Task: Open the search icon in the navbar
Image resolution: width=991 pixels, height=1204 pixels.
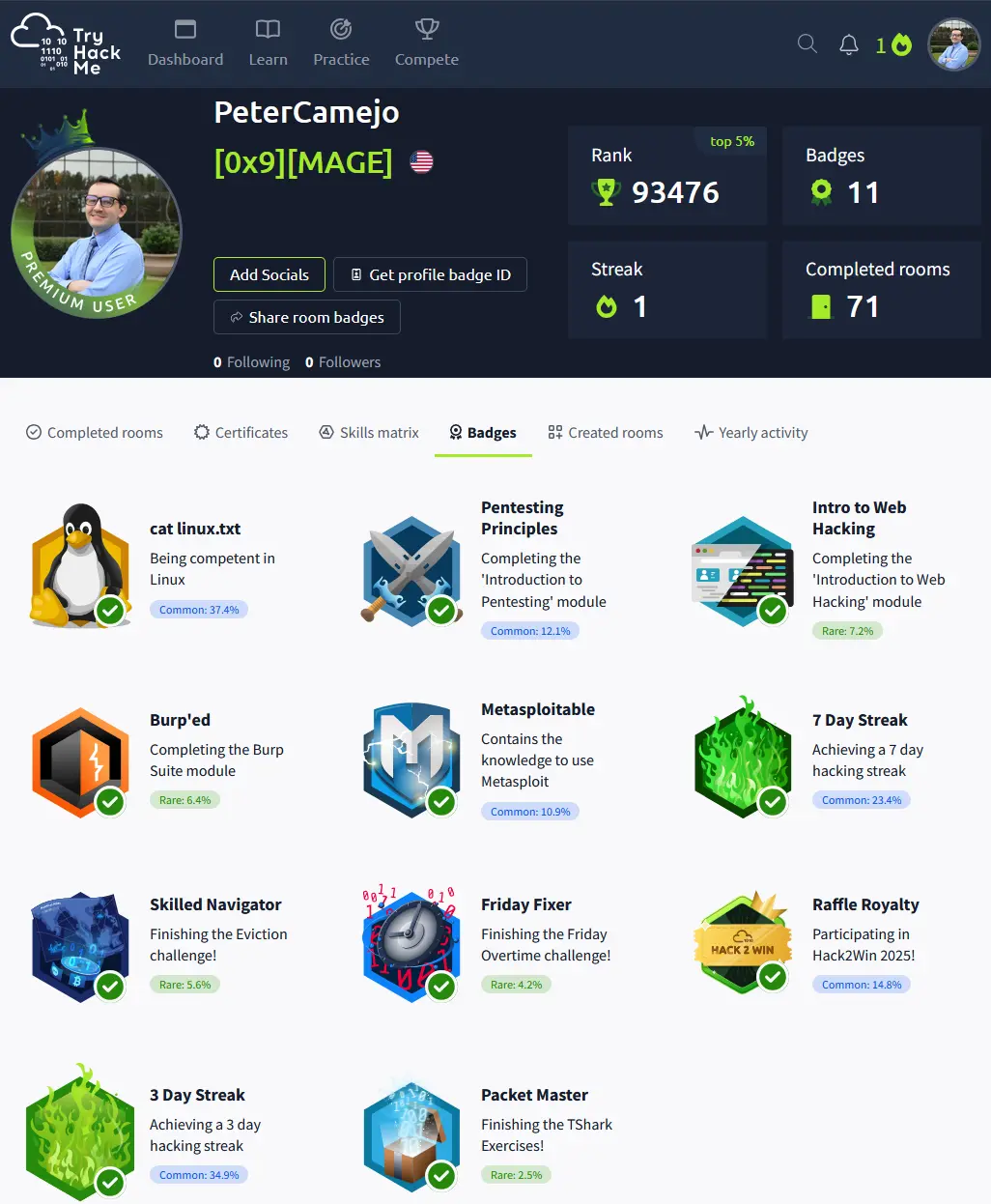Action: 807,43
